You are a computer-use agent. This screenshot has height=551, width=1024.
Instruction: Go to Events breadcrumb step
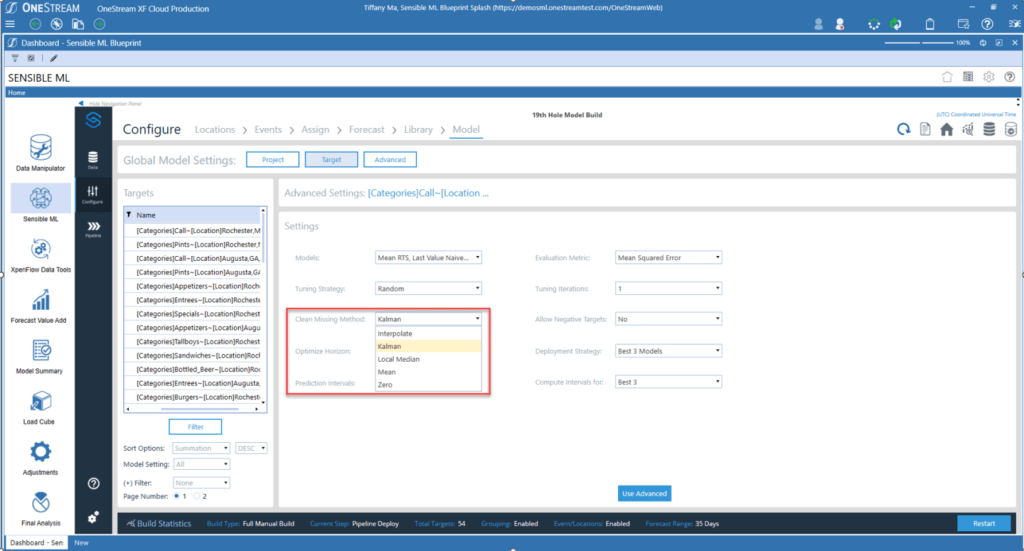(x=268, y=129)
